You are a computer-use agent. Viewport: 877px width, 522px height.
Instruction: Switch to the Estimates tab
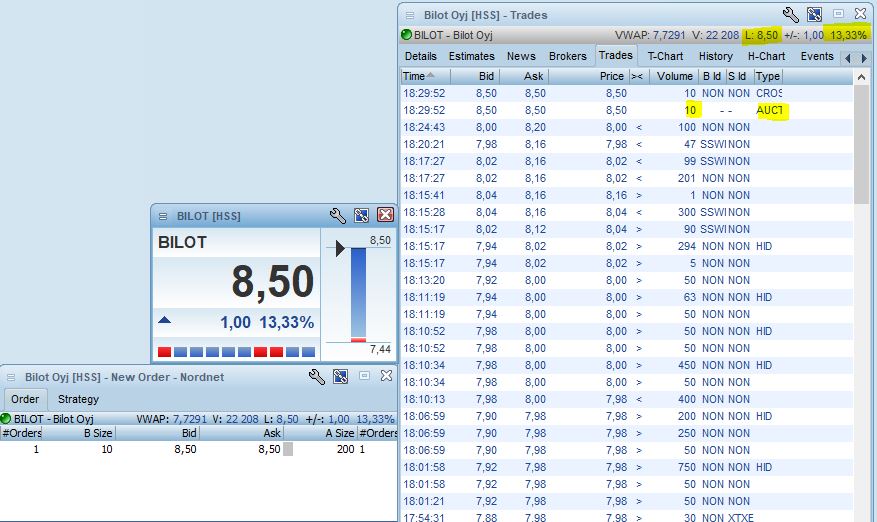pyautogui.click(x=471, y=57)
